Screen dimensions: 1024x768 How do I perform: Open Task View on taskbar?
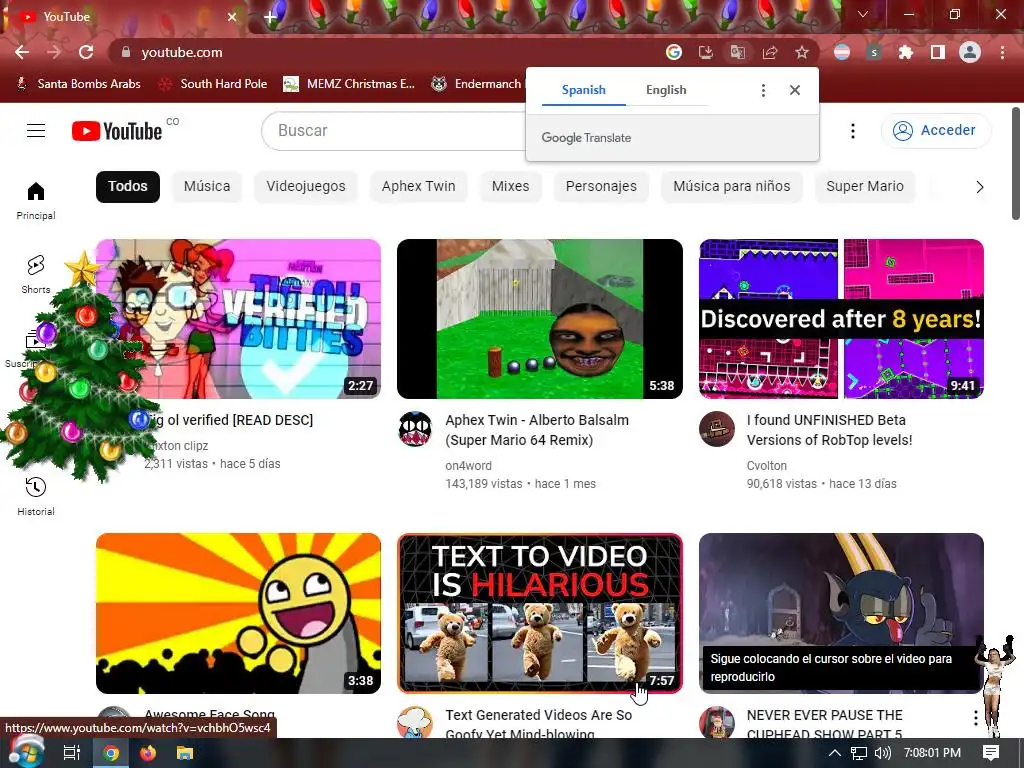point(71,753)
